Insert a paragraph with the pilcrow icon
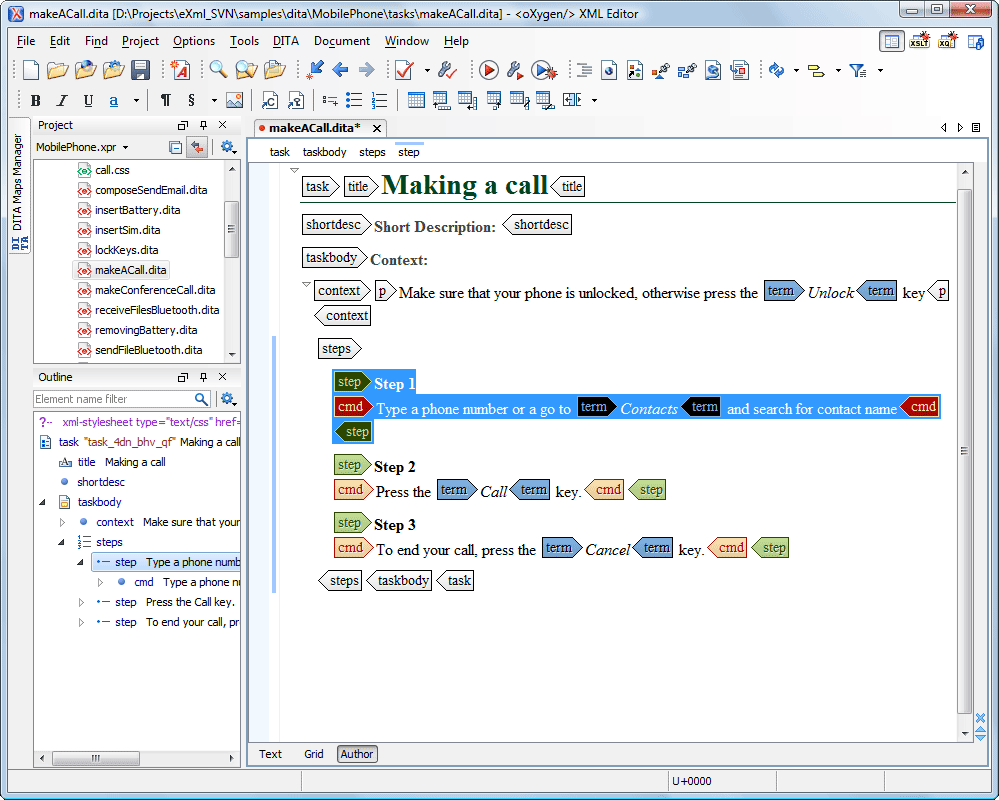This screenshot has width=999, height=800. [166, 100]
